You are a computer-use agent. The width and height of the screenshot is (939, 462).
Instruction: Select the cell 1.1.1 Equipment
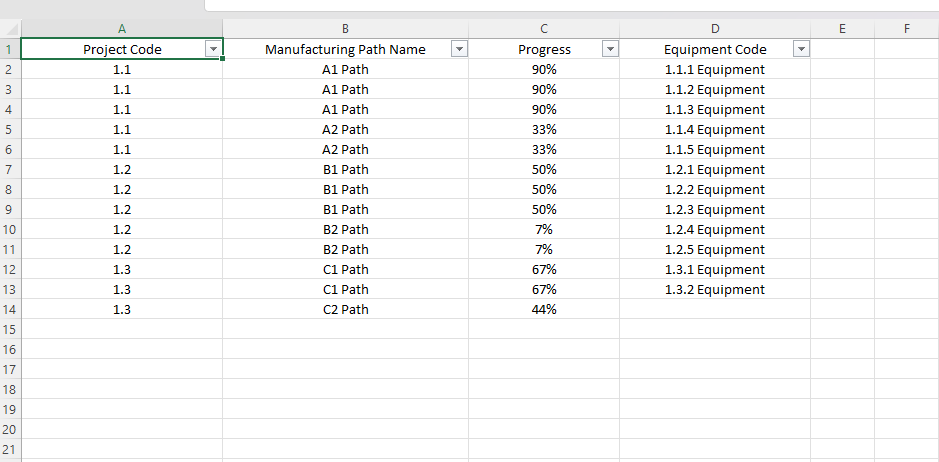coord(715,70)
